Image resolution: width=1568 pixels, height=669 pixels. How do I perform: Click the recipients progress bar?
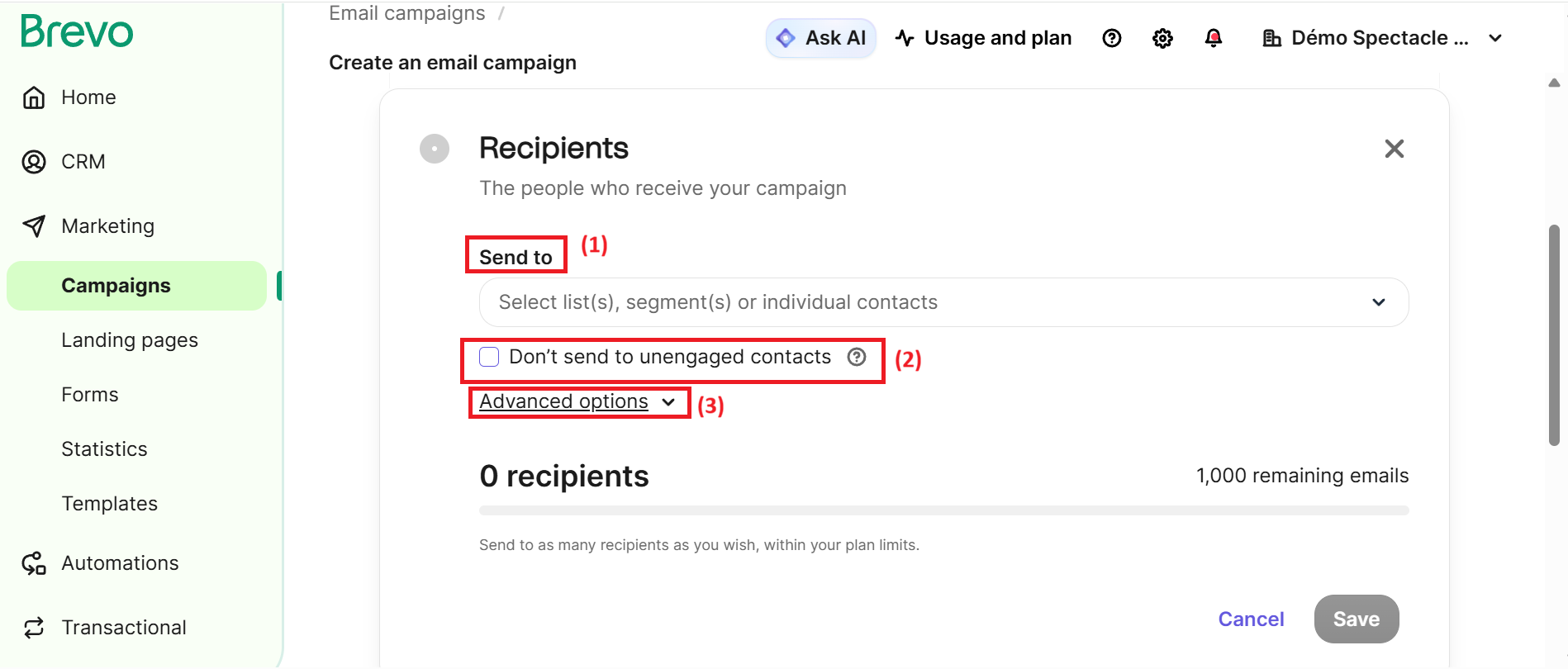943,510
